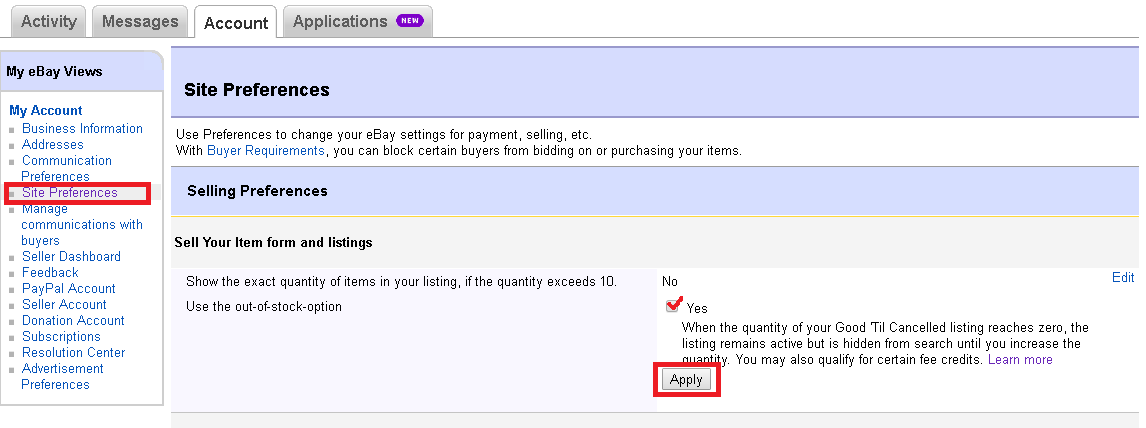
Task: Open Donation Account link
Action: click(x=73, y=321)
